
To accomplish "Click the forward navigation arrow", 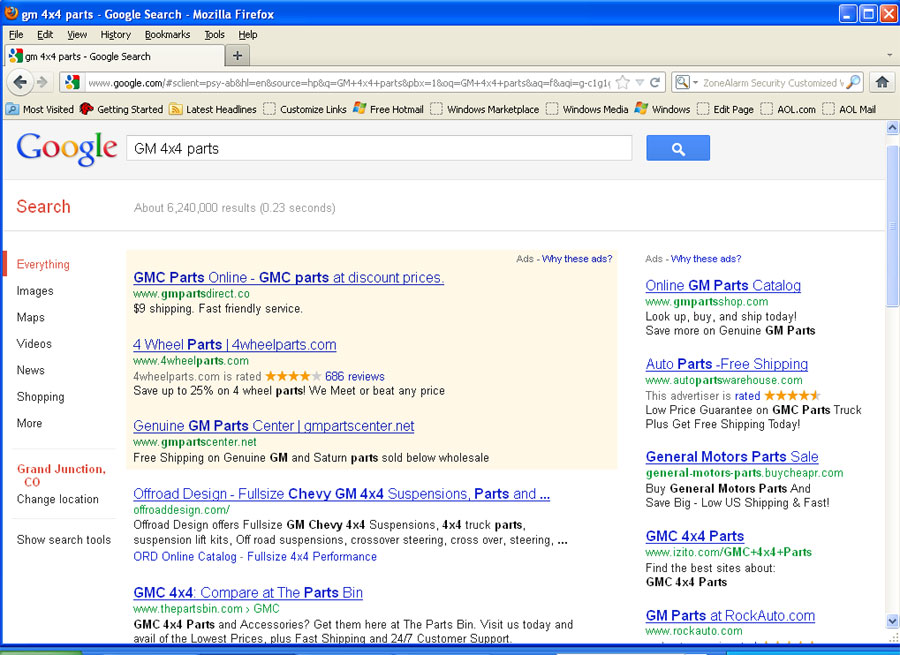I will click(42, 83).
